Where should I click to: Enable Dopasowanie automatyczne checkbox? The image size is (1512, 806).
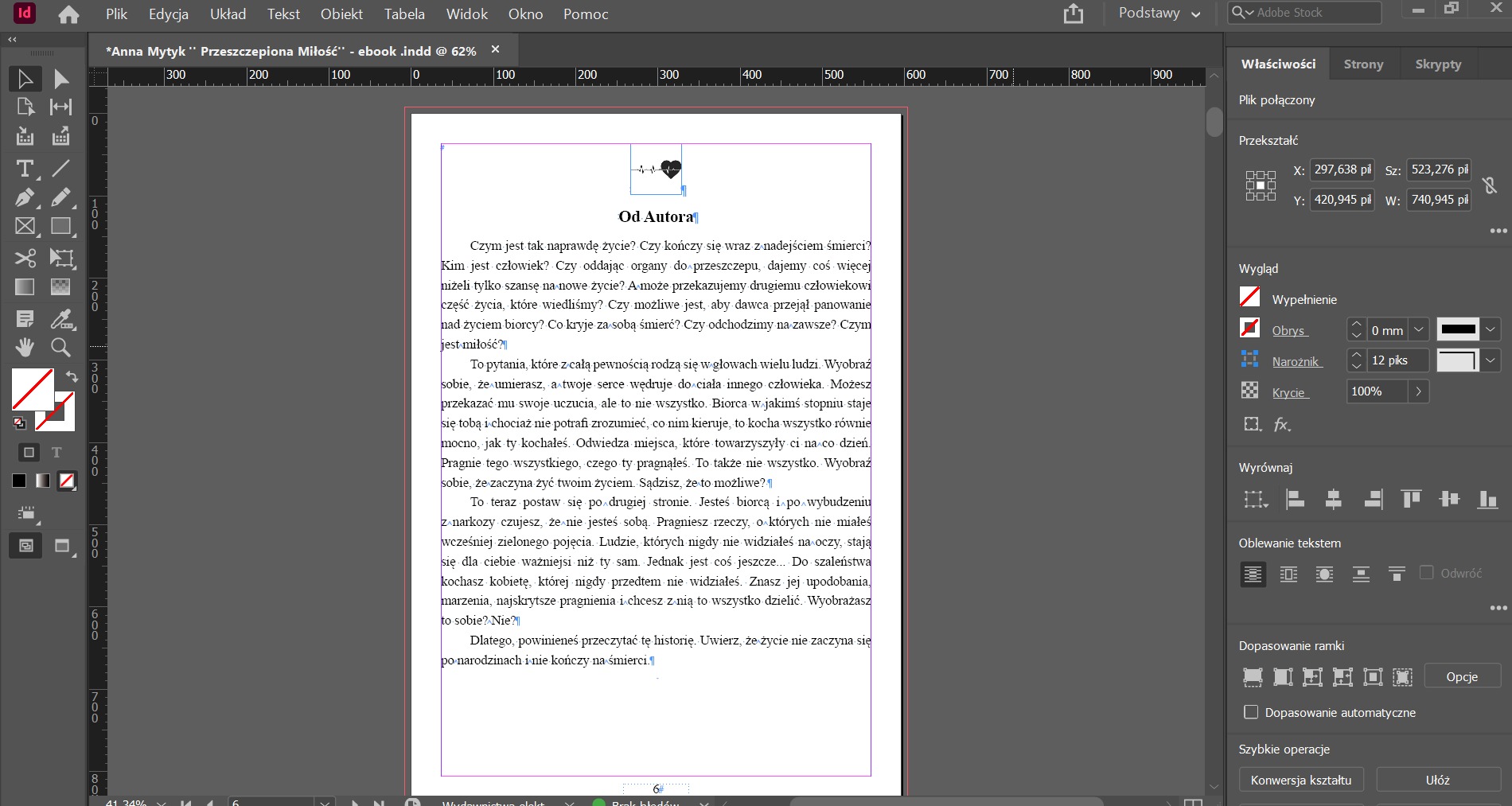pos(1251,712)
